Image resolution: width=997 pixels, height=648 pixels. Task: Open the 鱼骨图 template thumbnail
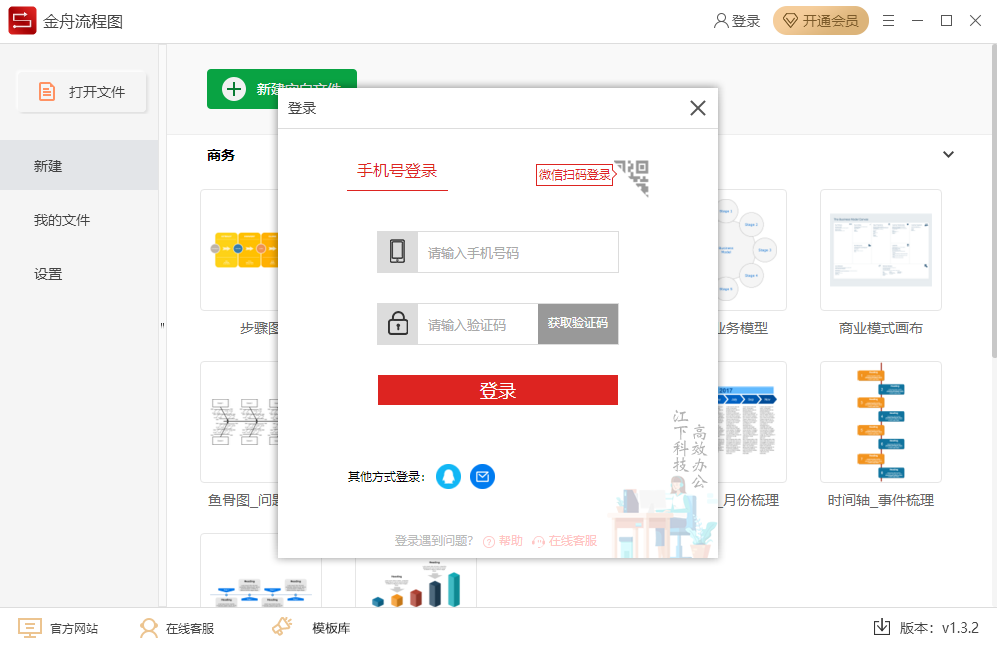coord(239,422)
